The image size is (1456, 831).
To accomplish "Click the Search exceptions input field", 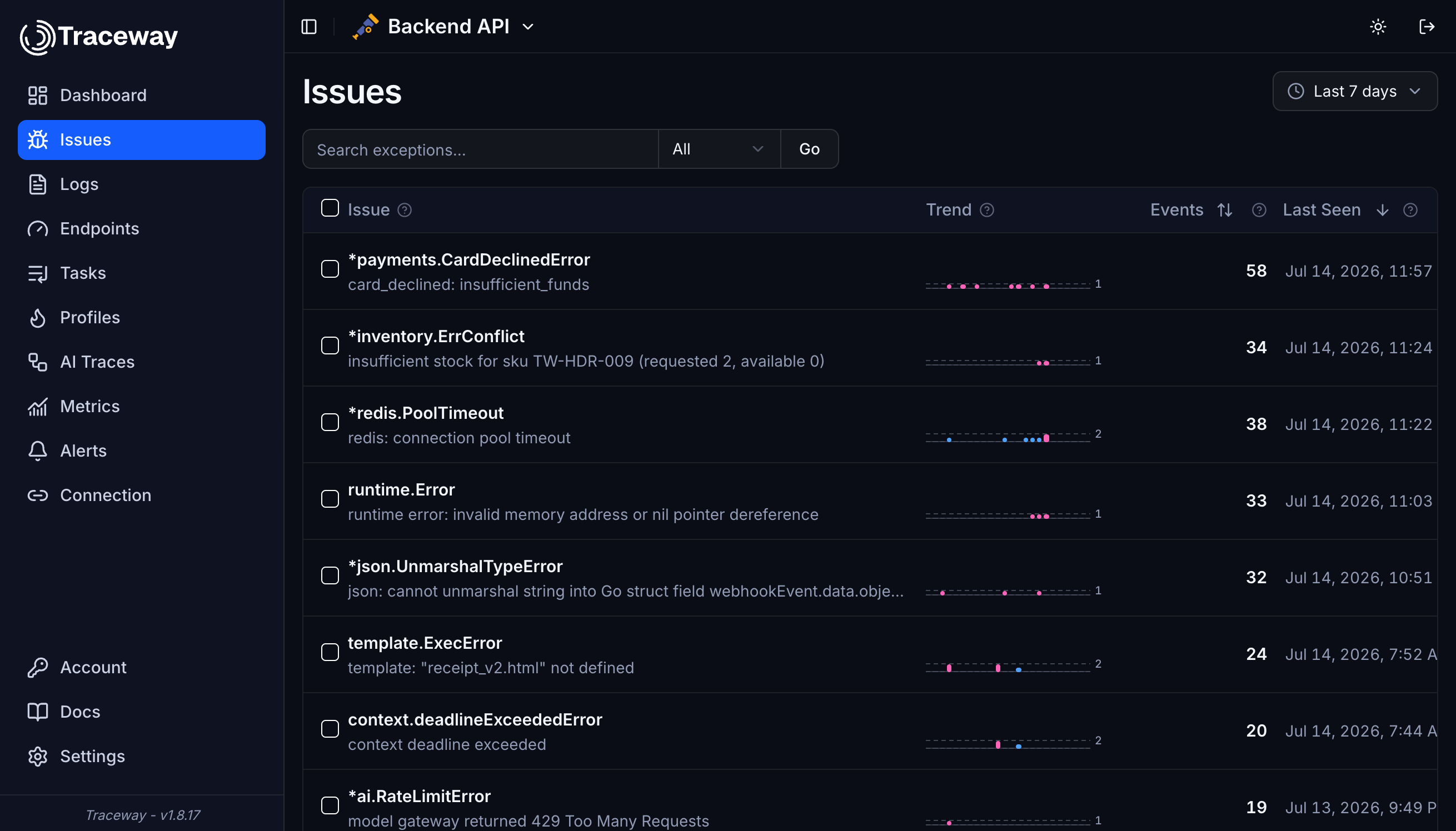I will (x=481, y=149).
